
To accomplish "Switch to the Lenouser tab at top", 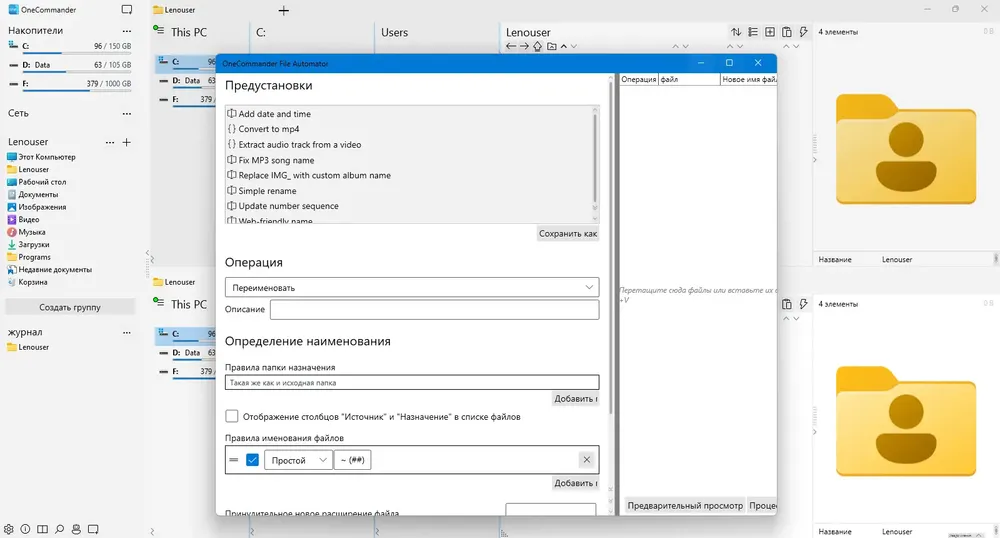I will pyautogui.click(x=174, y=10).
